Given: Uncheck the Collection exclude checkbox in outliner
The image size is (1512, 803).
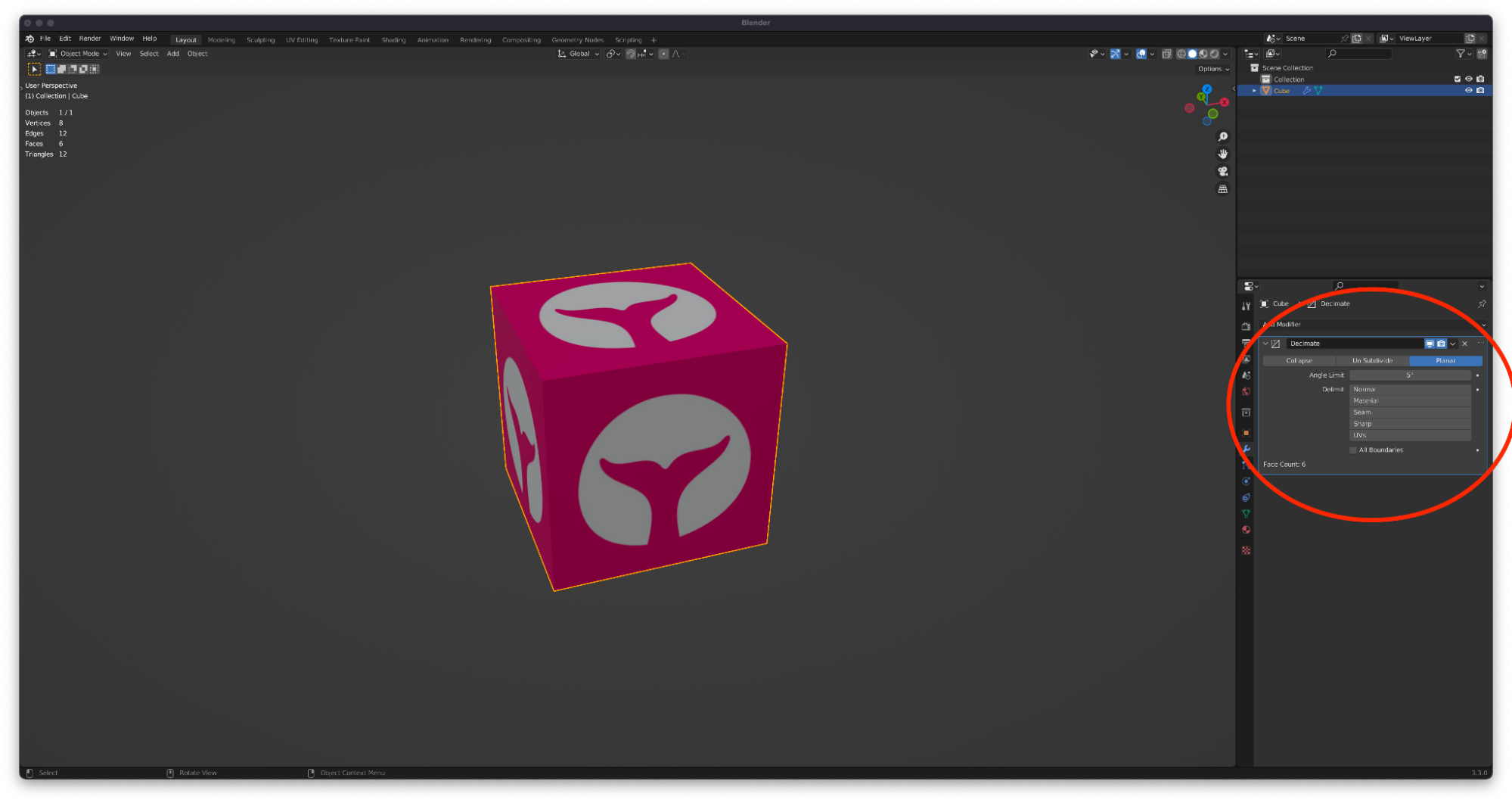Looking at the screenshot, I should click(1458, 79).
